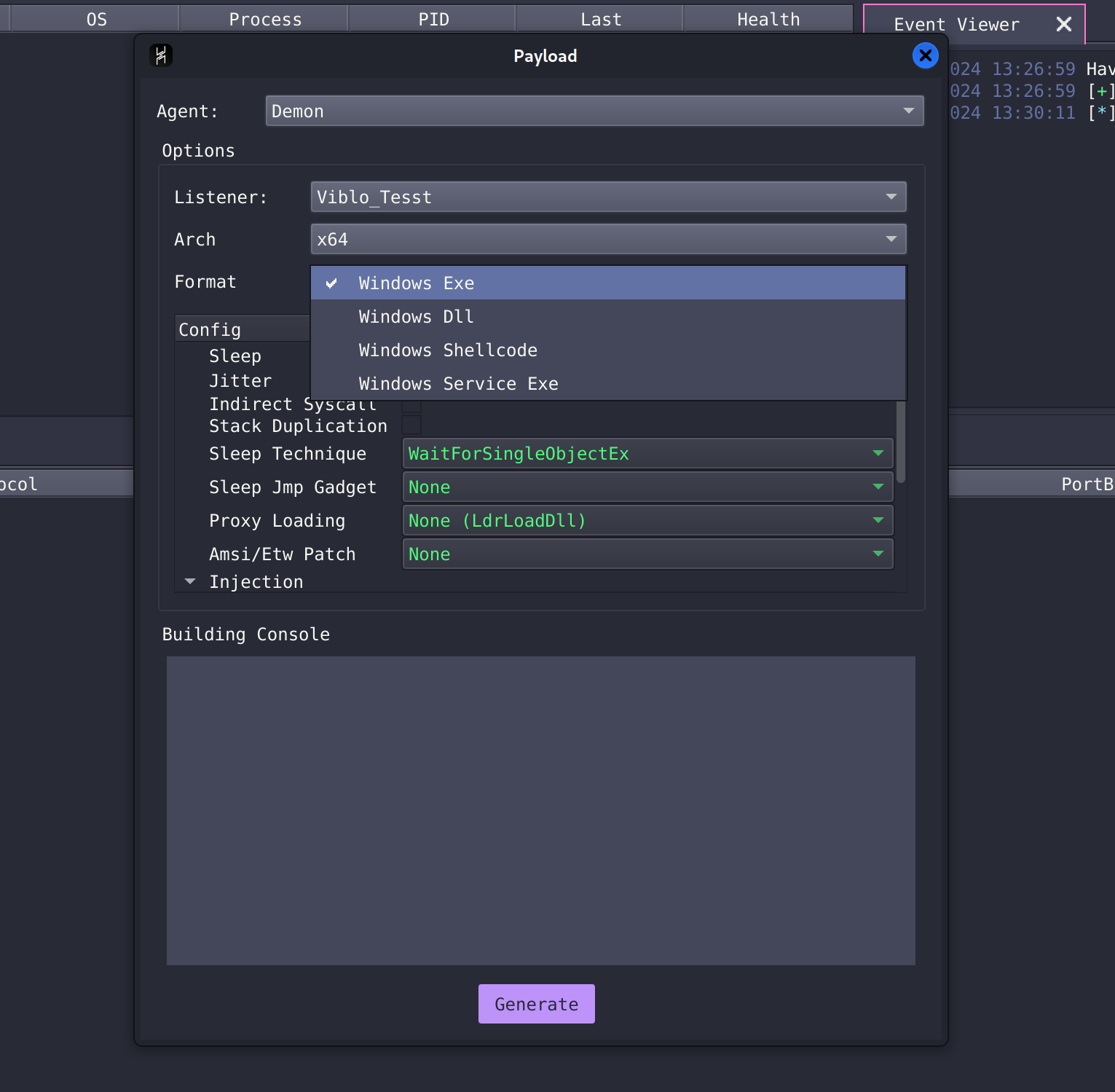1115x1092 pixels.
Task: Close the Event Viewer tab
Action: [1063, 24]
